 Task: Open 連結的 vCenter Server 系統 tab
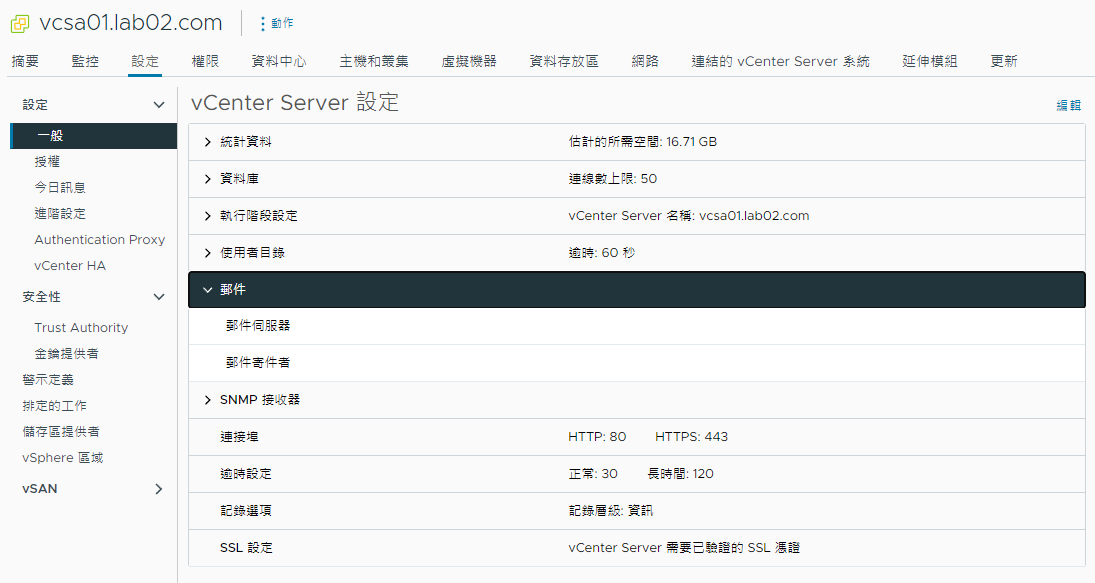pyautogui.click(x=780, y=61)
